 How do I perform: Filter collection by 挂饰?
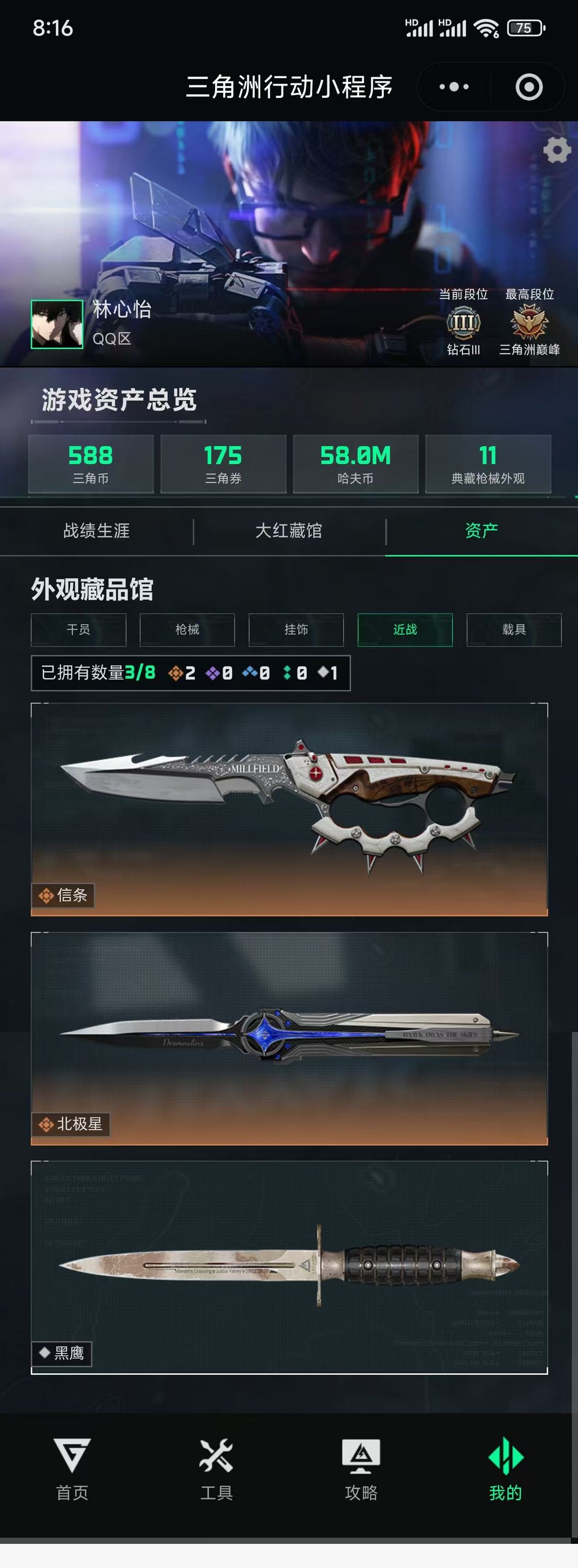click(296, 629)
